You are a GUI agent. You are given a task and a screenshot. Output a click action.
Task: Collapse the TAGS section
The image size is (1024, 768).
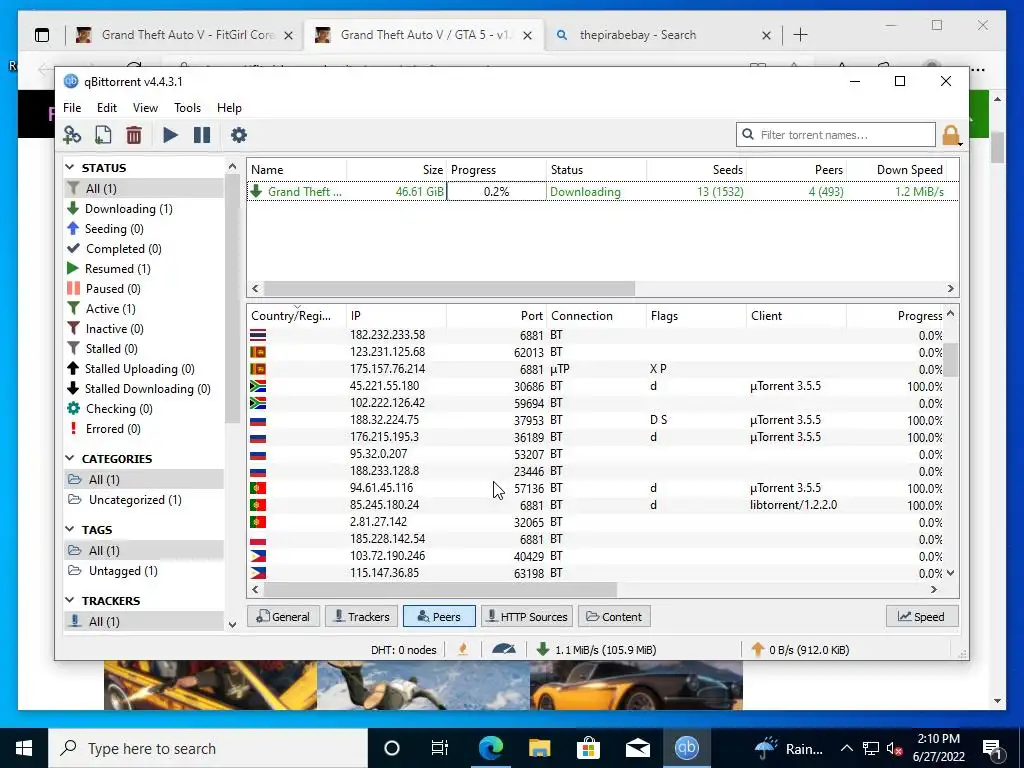70,530
